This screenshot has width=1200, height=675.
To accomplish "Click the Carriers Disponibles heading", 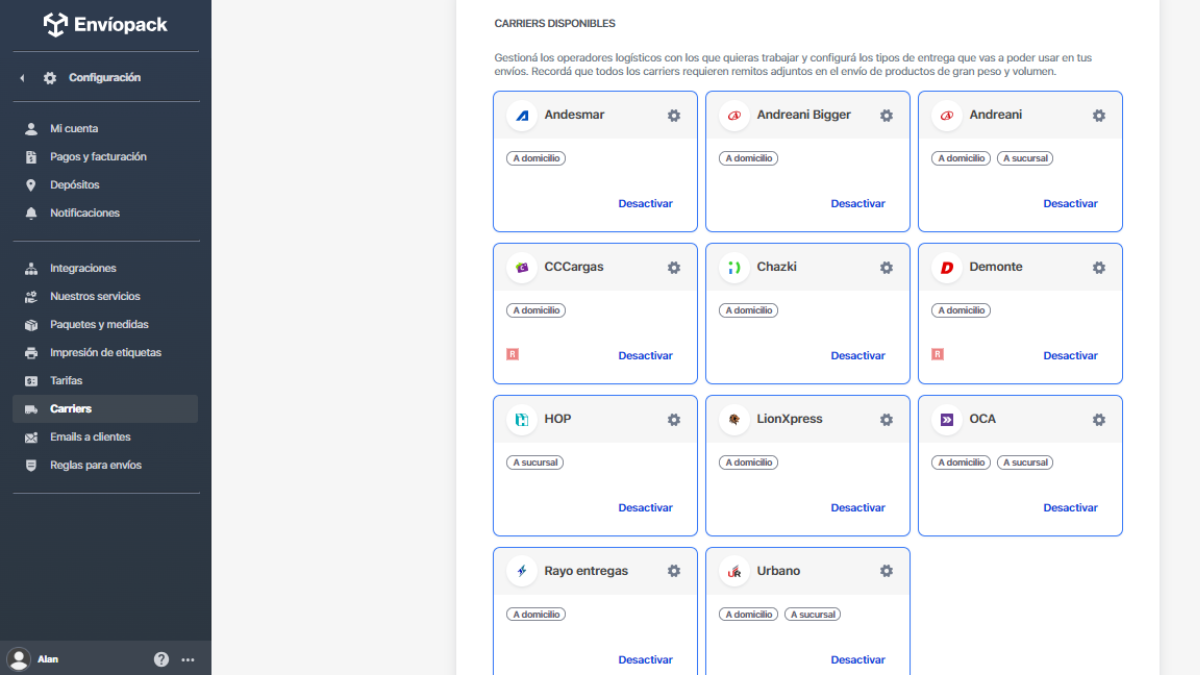I will [555, 23].
